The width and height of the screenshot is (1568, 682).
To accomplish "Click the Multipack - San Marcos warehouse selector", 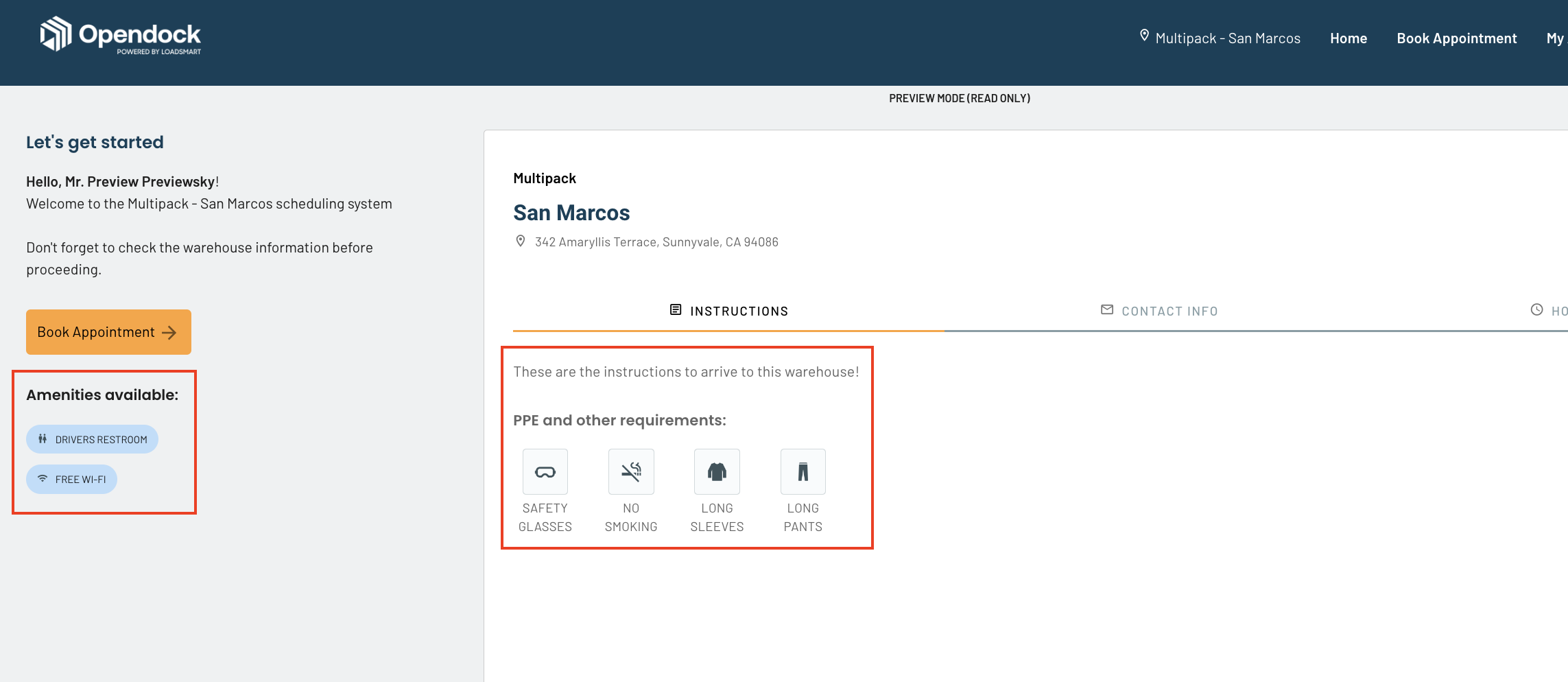I will pos(1227,38).
